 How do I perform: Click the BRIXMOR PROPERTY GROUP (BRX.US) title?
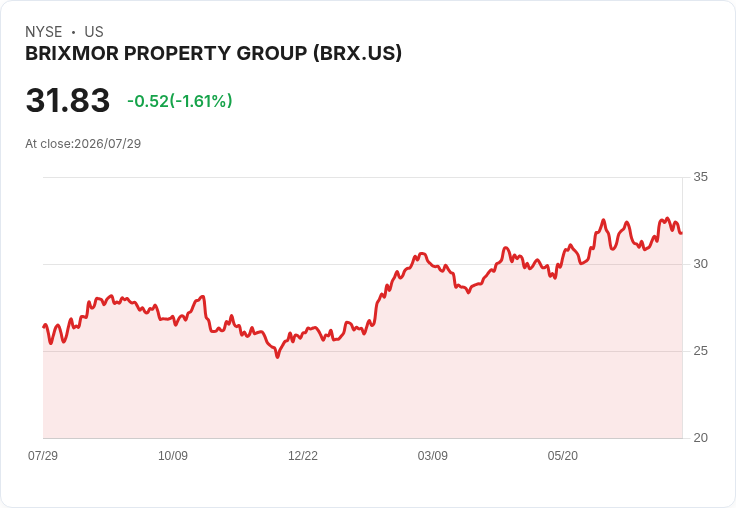pyautogui.click(x=214, y=54)
